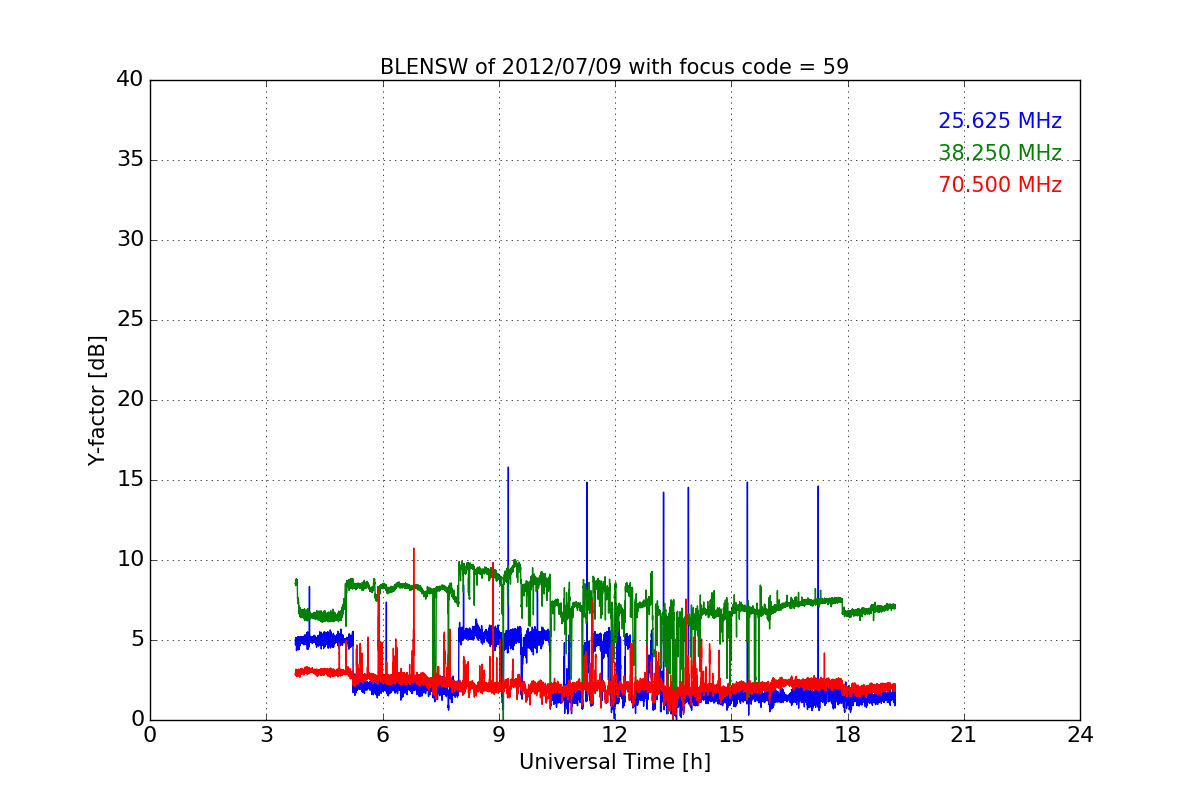The image size is (1200, 800).
Task: Select the red 70.500 MHz legend label
Action: [1000, 185]
